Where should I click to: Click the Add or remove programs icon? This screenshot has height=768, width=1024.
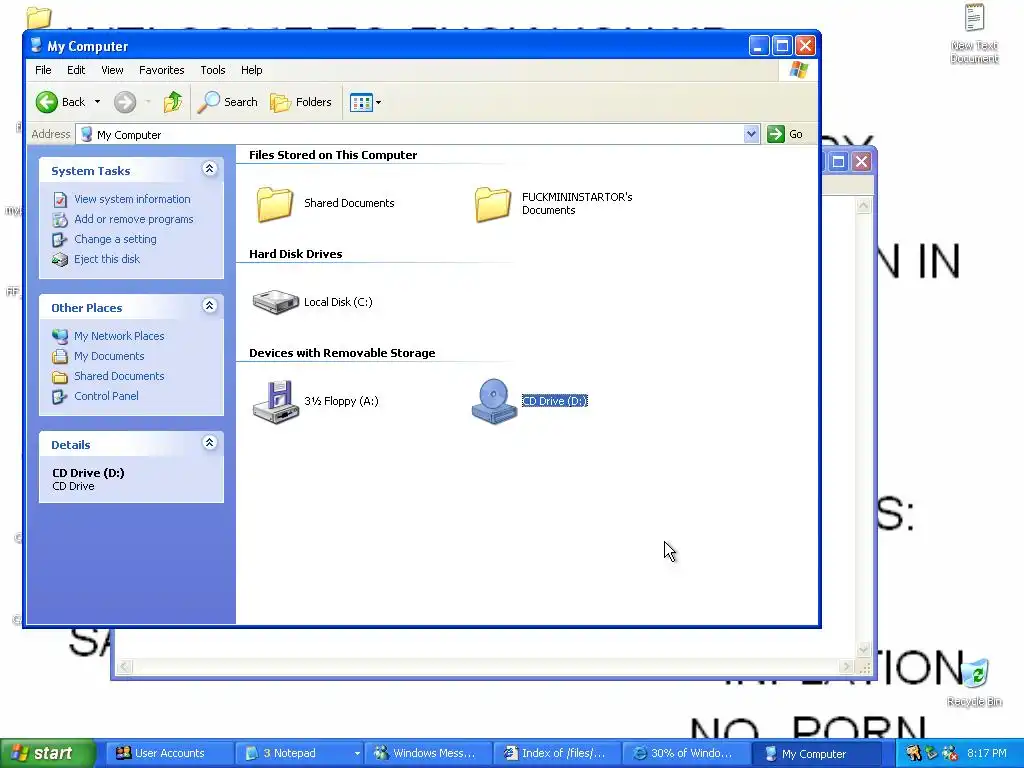coord(60,219)
